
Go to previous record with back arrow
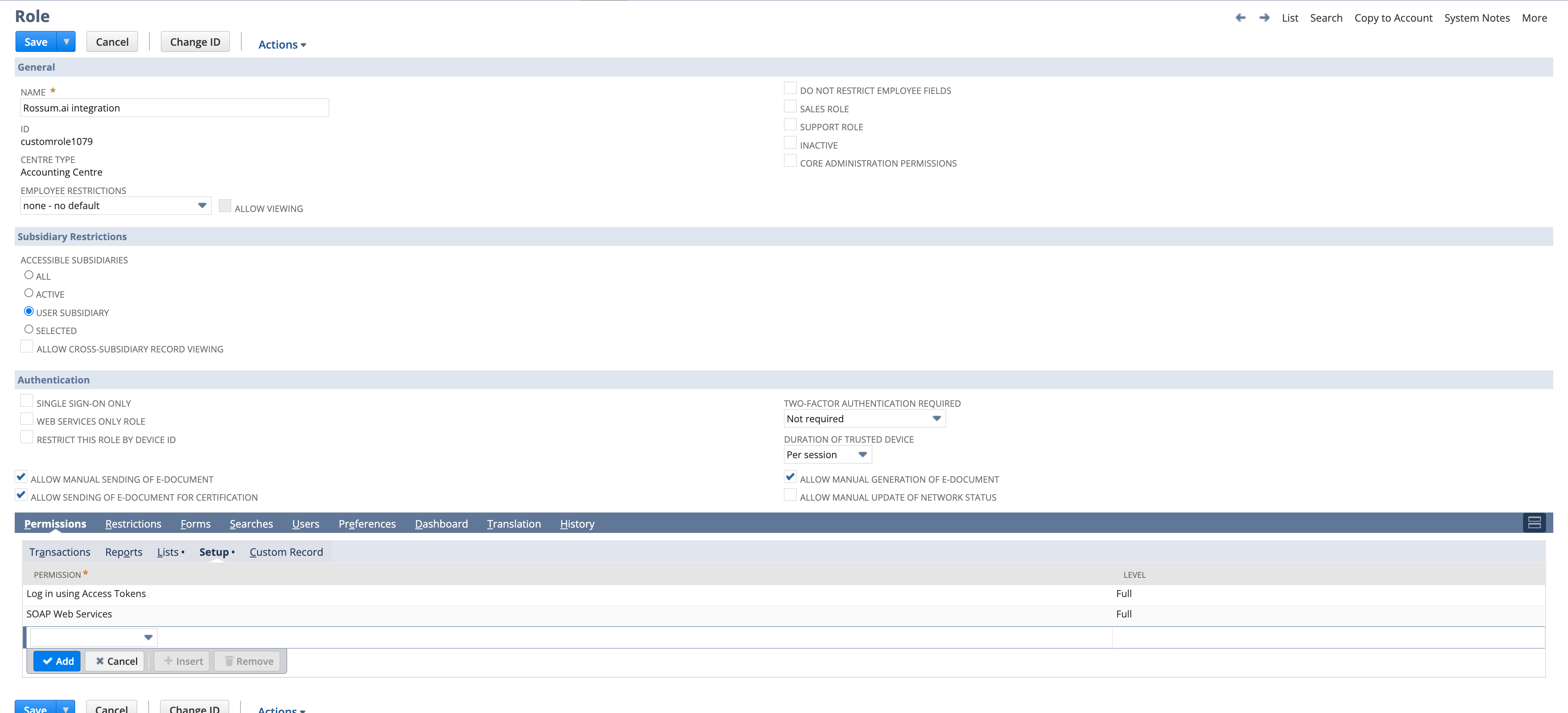[1240, 18]
